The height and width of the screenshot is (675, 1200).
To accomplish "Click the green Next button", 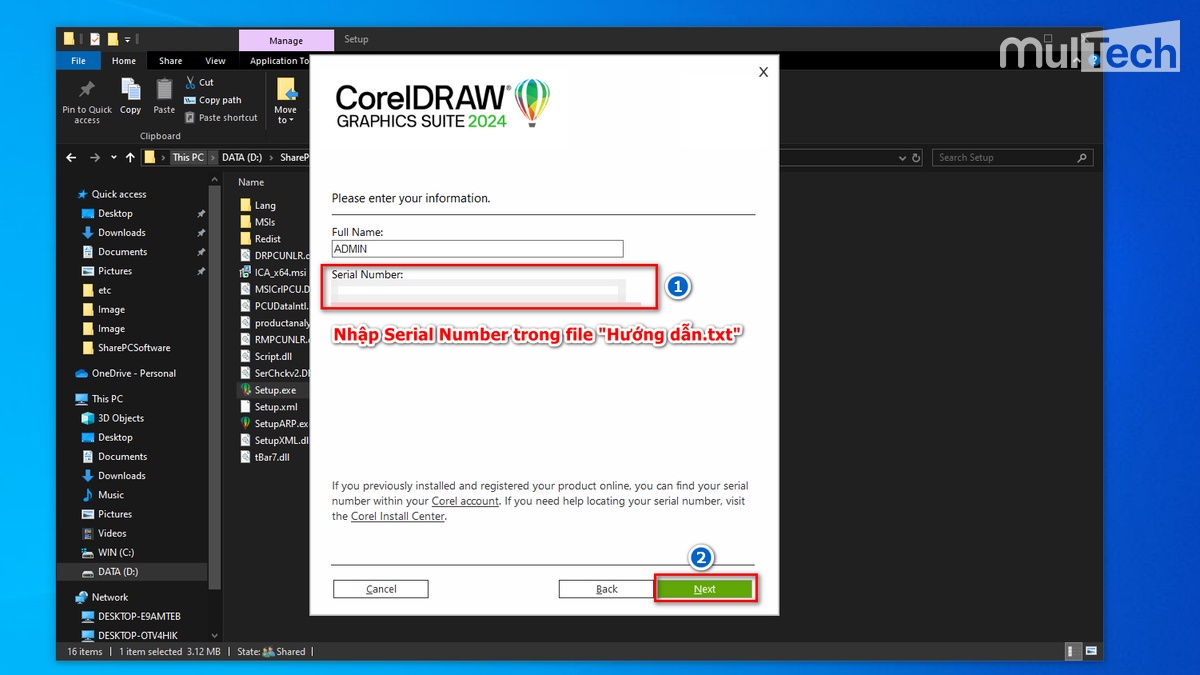I will pyautogui.click(x=705, y=588).
